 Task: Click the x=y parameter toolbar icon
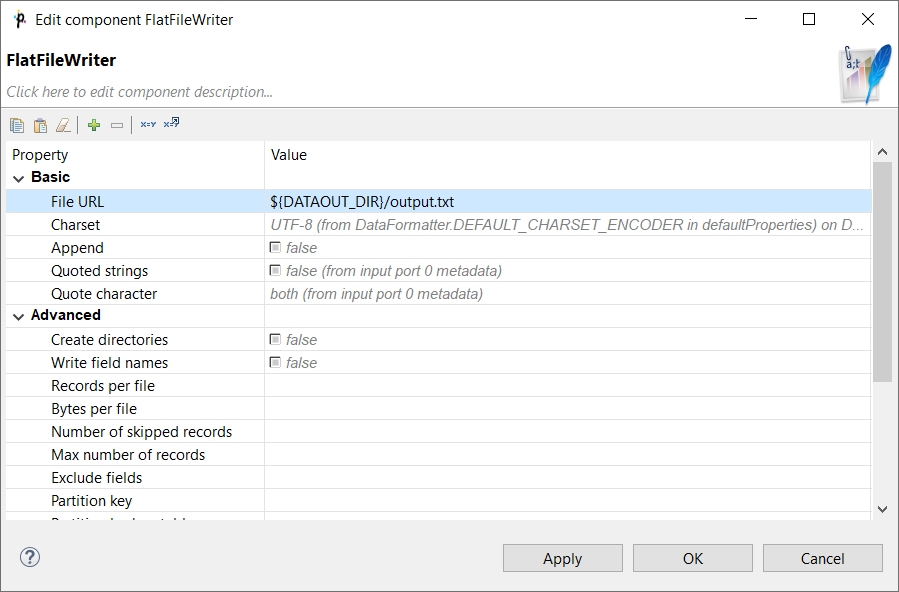[148, 124]
